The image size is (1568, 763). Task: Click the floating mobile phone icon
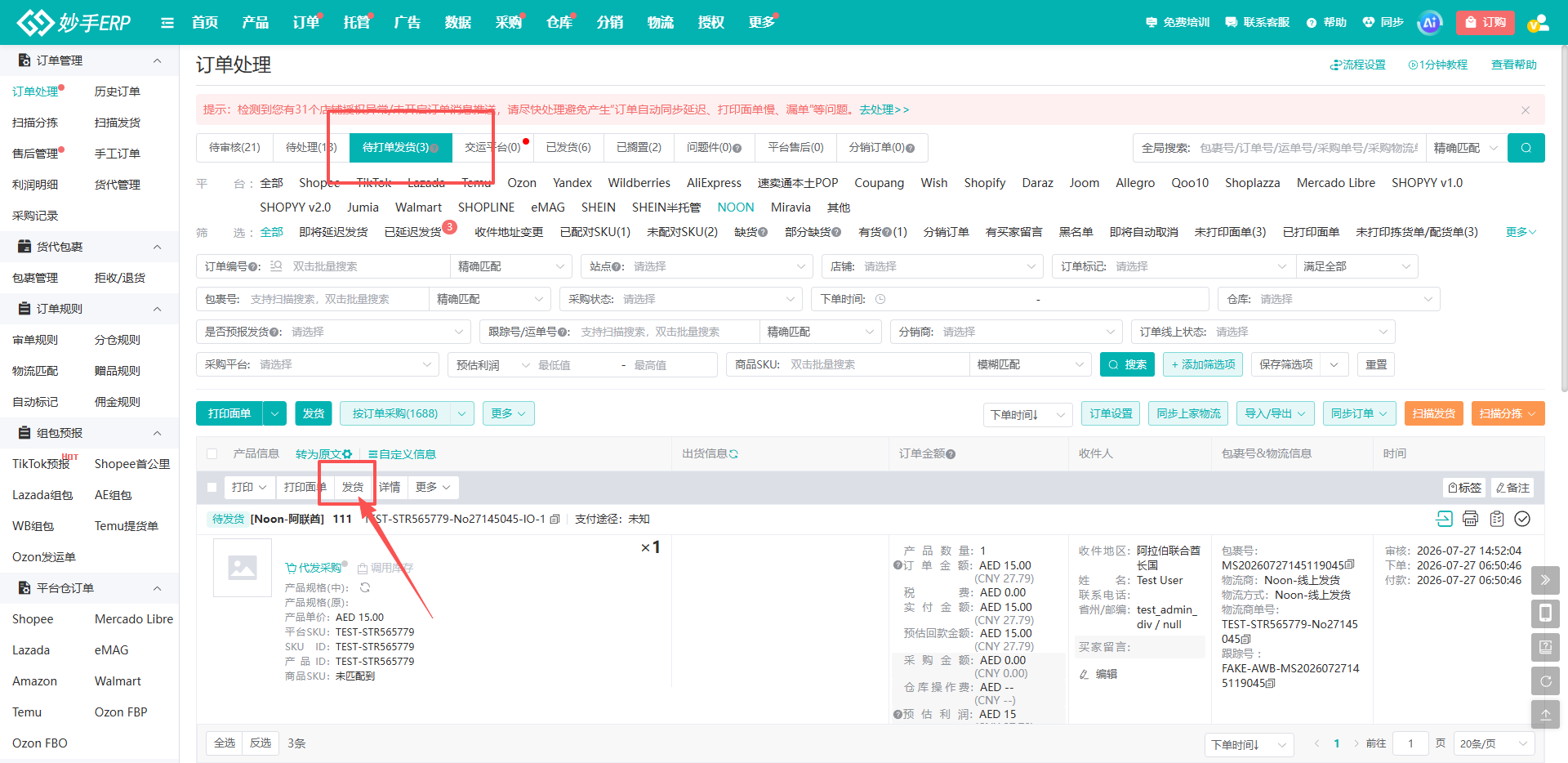click(x=1545, y=614)
